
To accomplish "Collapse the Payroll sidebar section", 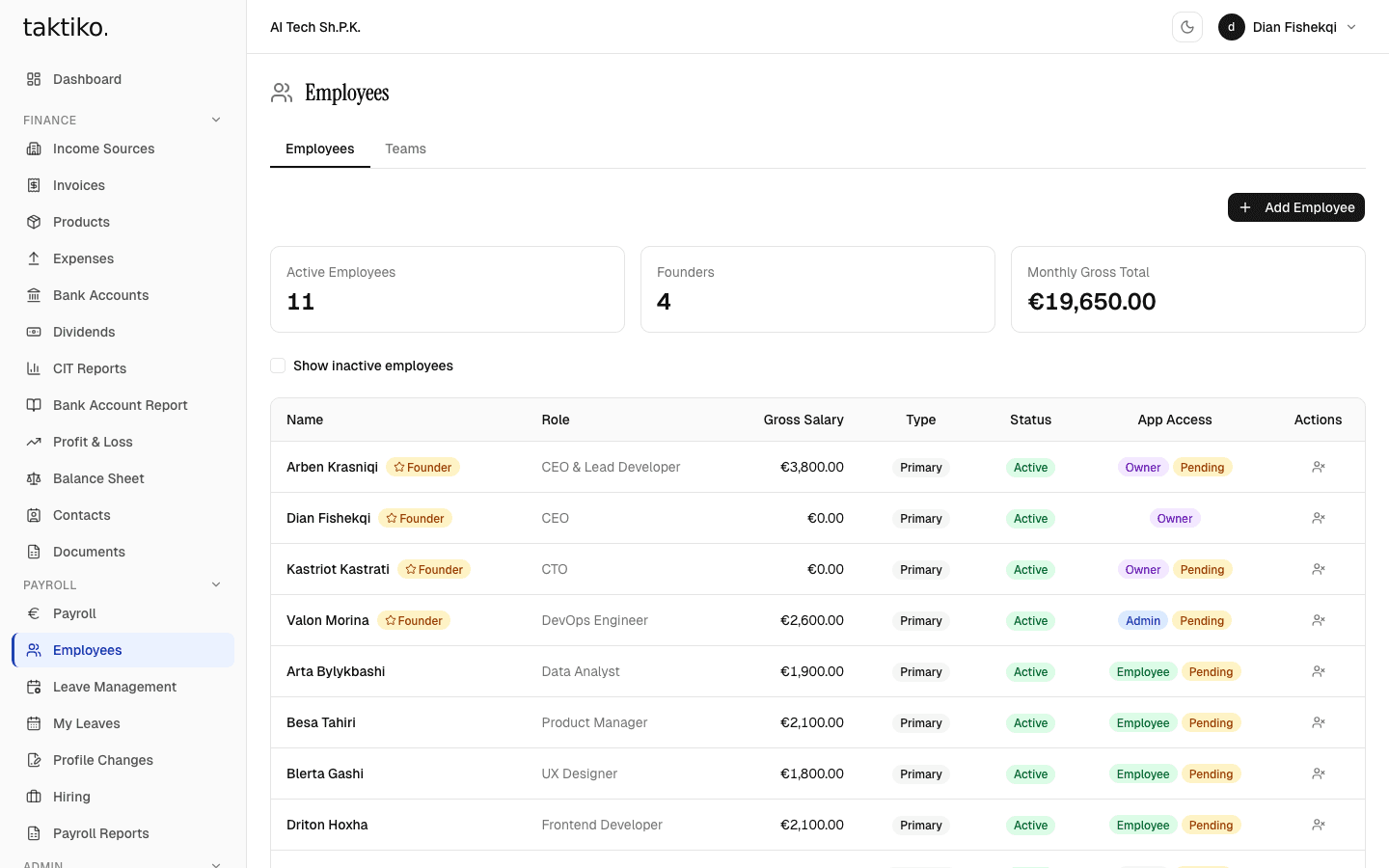I will click(x=216, y=585).
